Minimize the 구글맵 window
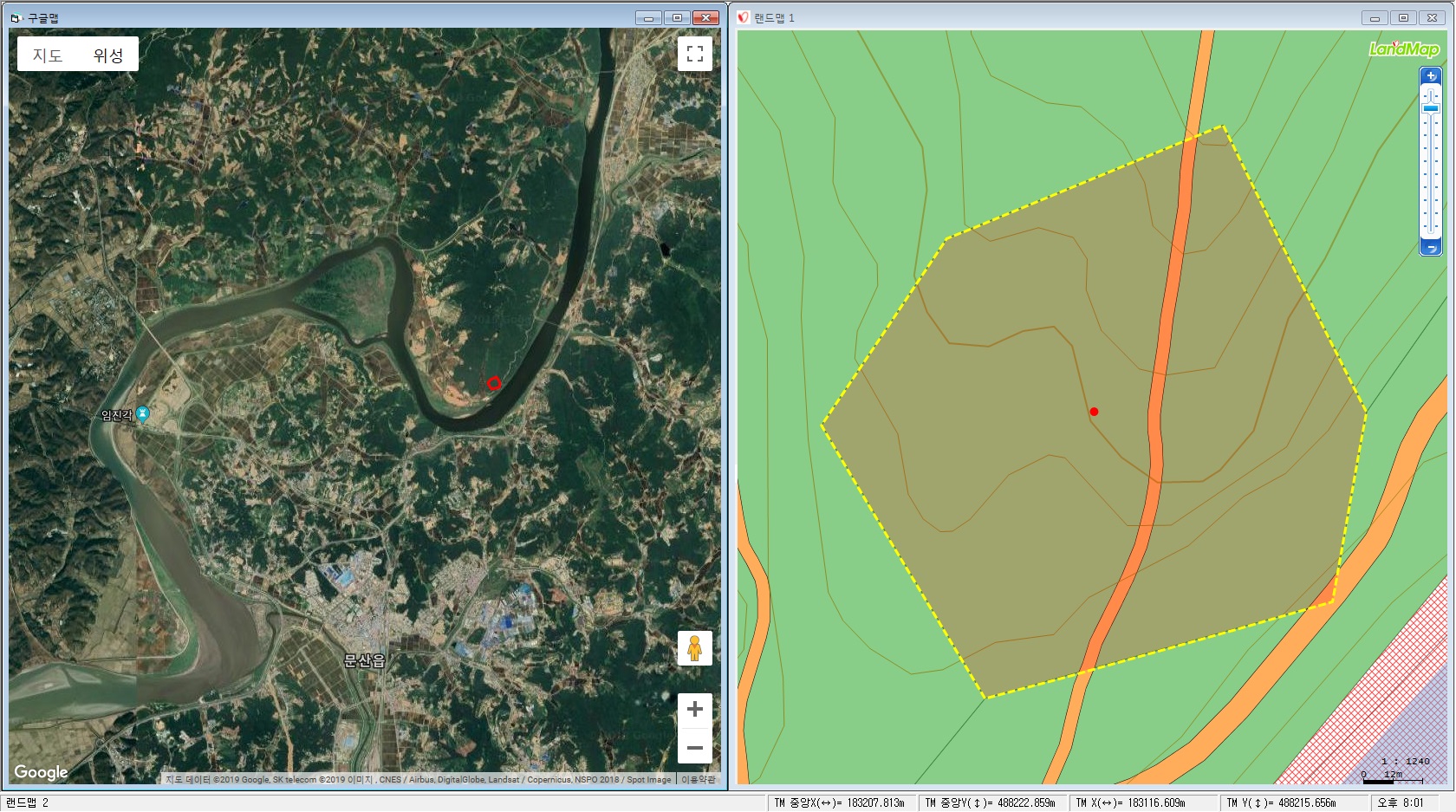This screenshot has width=1456, height=812. pos(648,17)
